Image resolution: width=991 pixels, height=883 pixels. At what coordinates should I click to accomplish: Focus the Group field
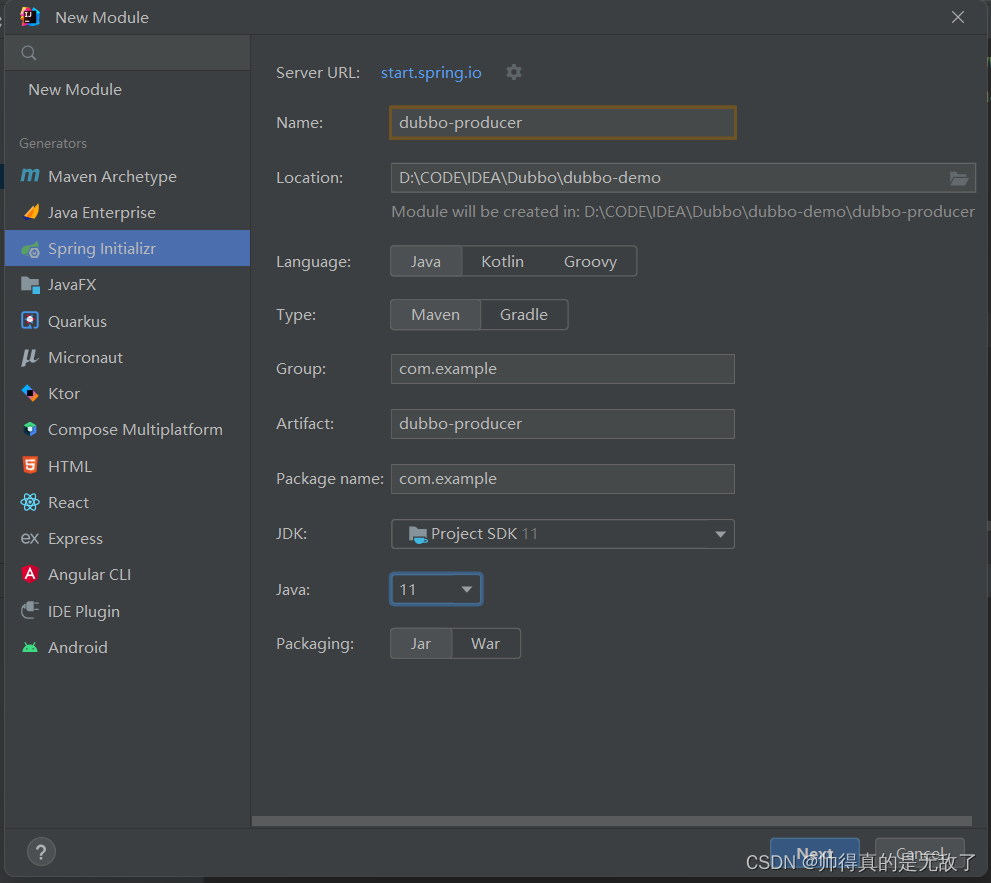click(562, 369)
